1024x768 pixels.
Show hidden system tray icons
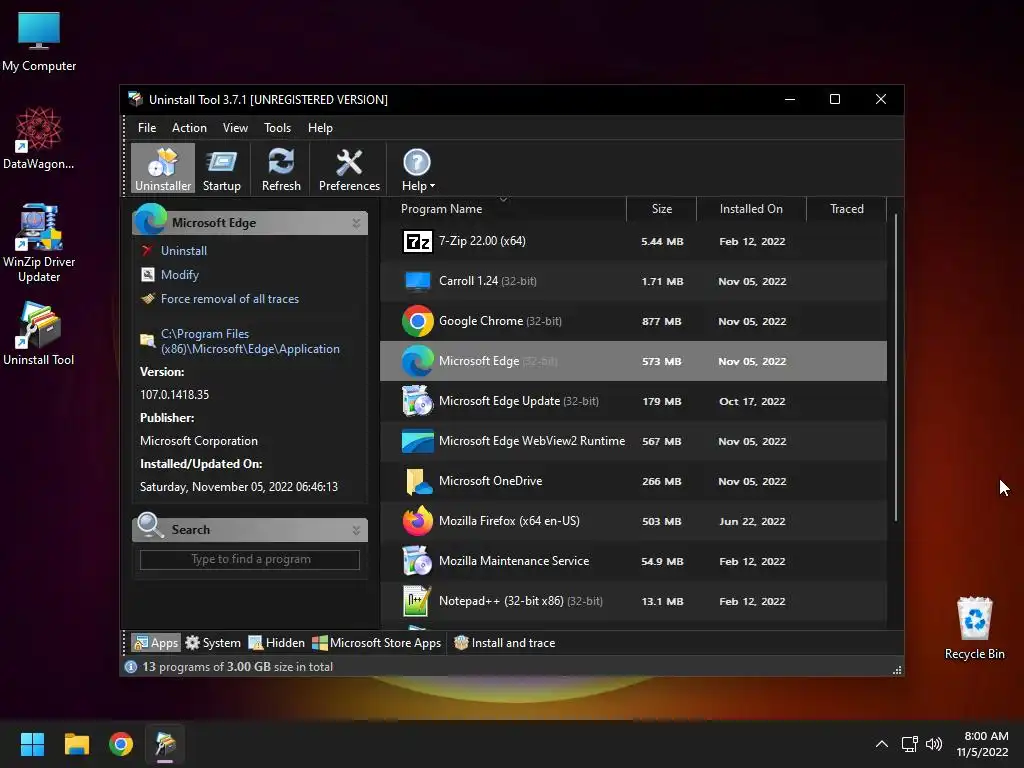tap(882, 744)
